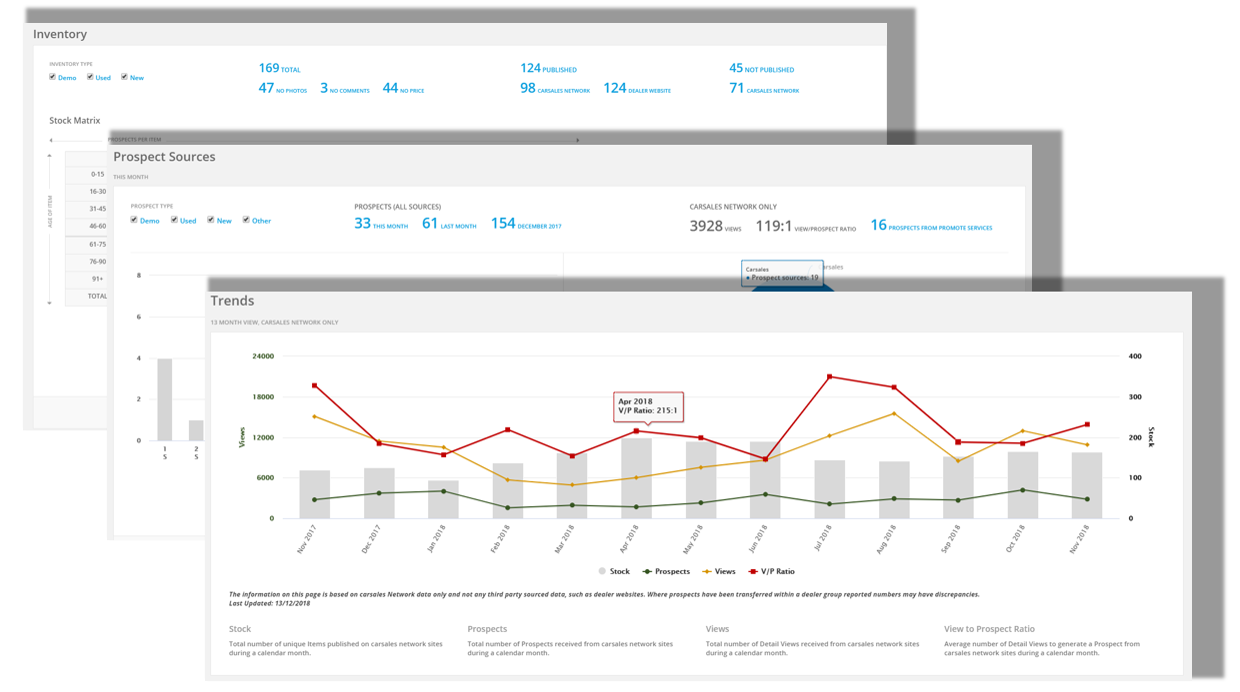1240x692 pixels.
Task: Uncheck the Demo inventory type filter
Action: point(52,77)
